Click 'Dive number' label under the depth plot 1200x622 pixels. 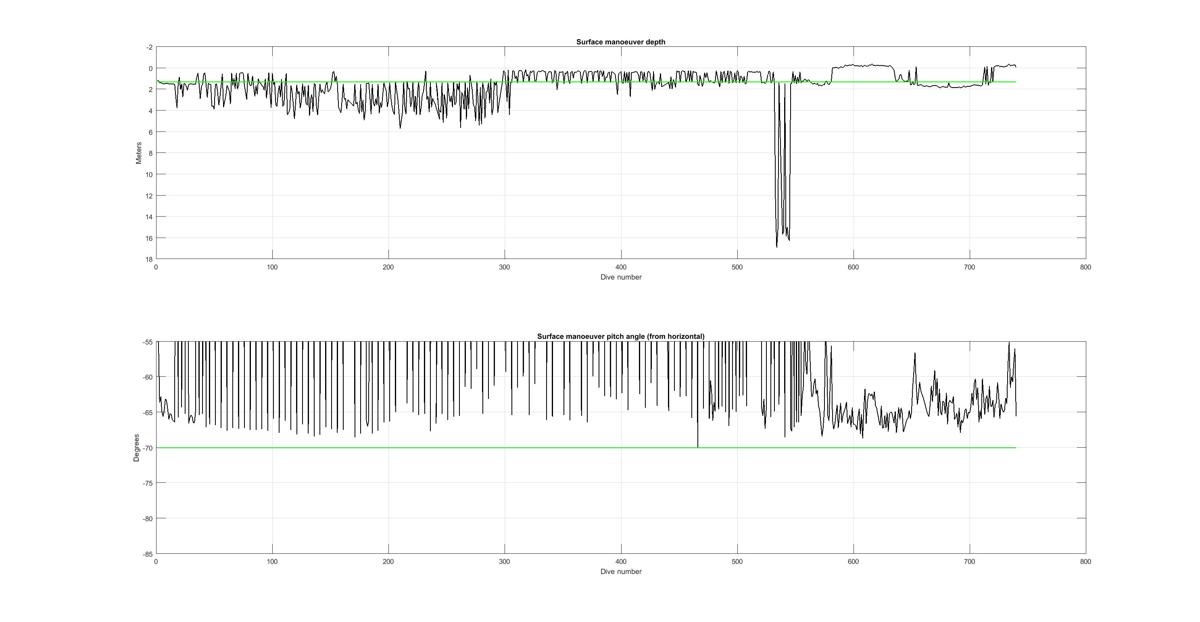pos(621,277)
